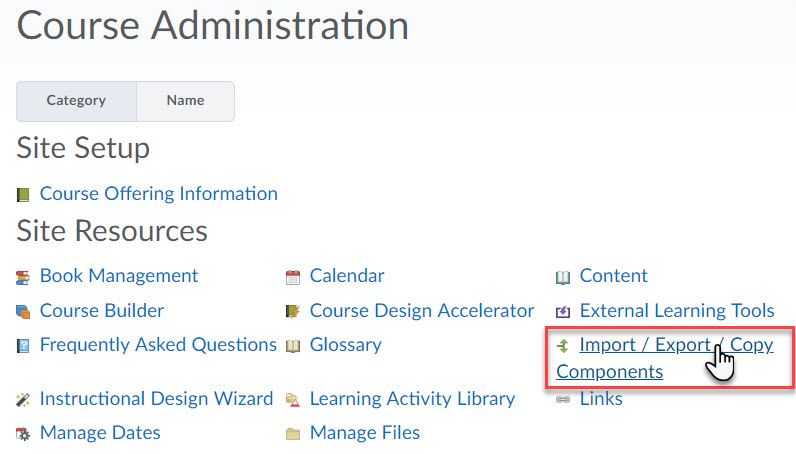Open the Manage Dates link
The height and width of the screenshot is (454, 796).
coord(100,433)
